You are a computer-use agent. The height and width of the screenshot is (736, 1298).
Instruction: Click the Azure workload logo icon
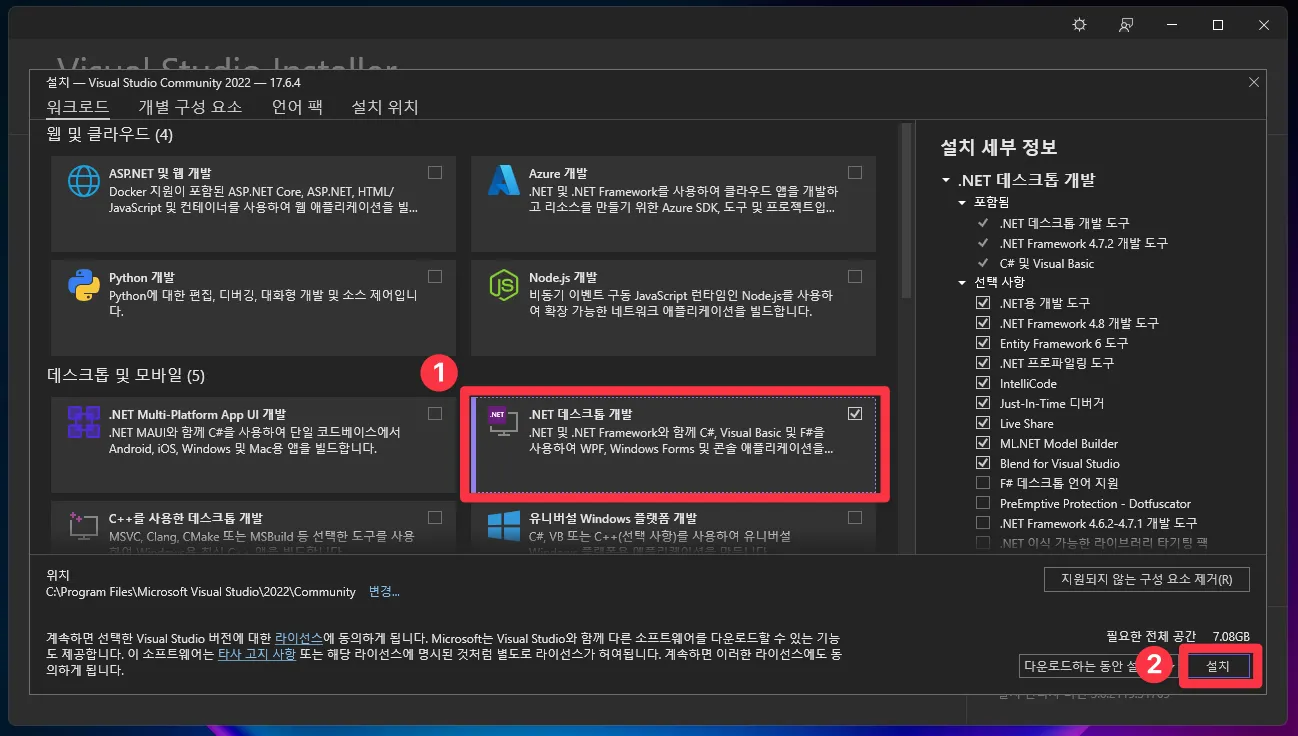pyautogui.click(x=503, y=181)
